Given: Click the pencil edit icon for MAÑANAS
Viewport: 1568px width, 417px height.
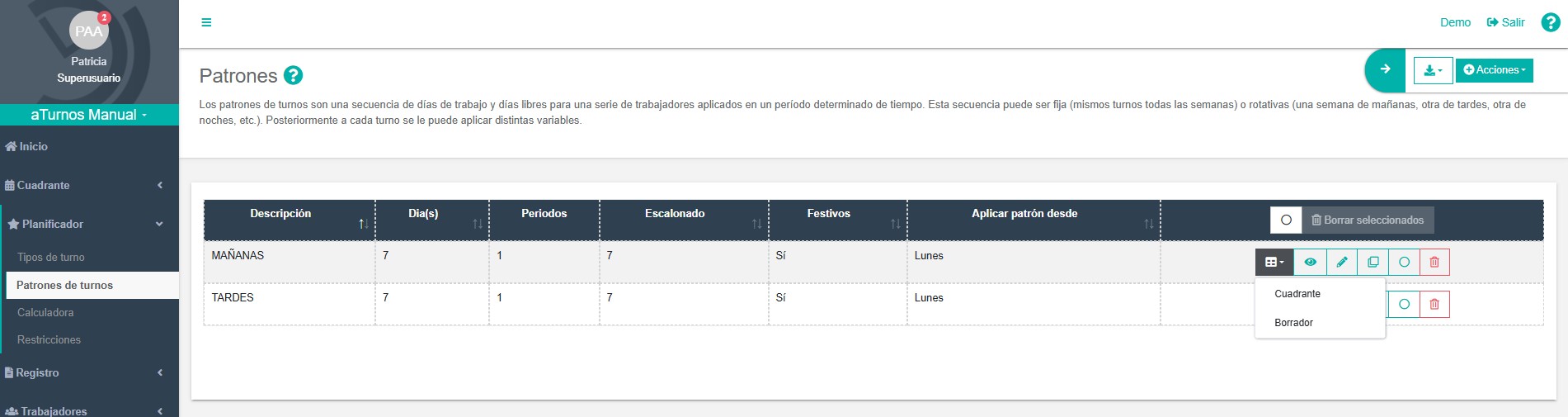Looking at the screenshot, I should pyautogui.click(x=1342, y=262).
